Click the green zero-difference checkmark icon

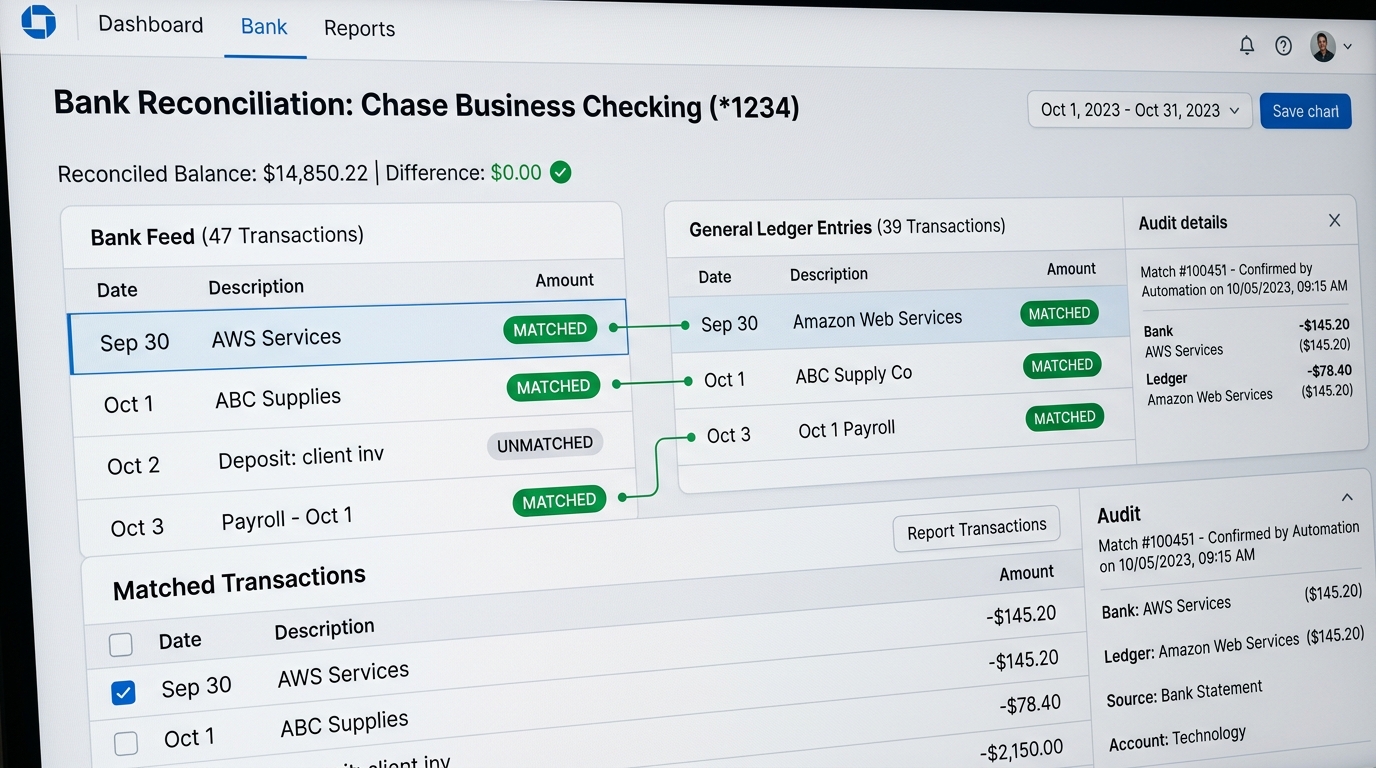[x=561, y=172]
